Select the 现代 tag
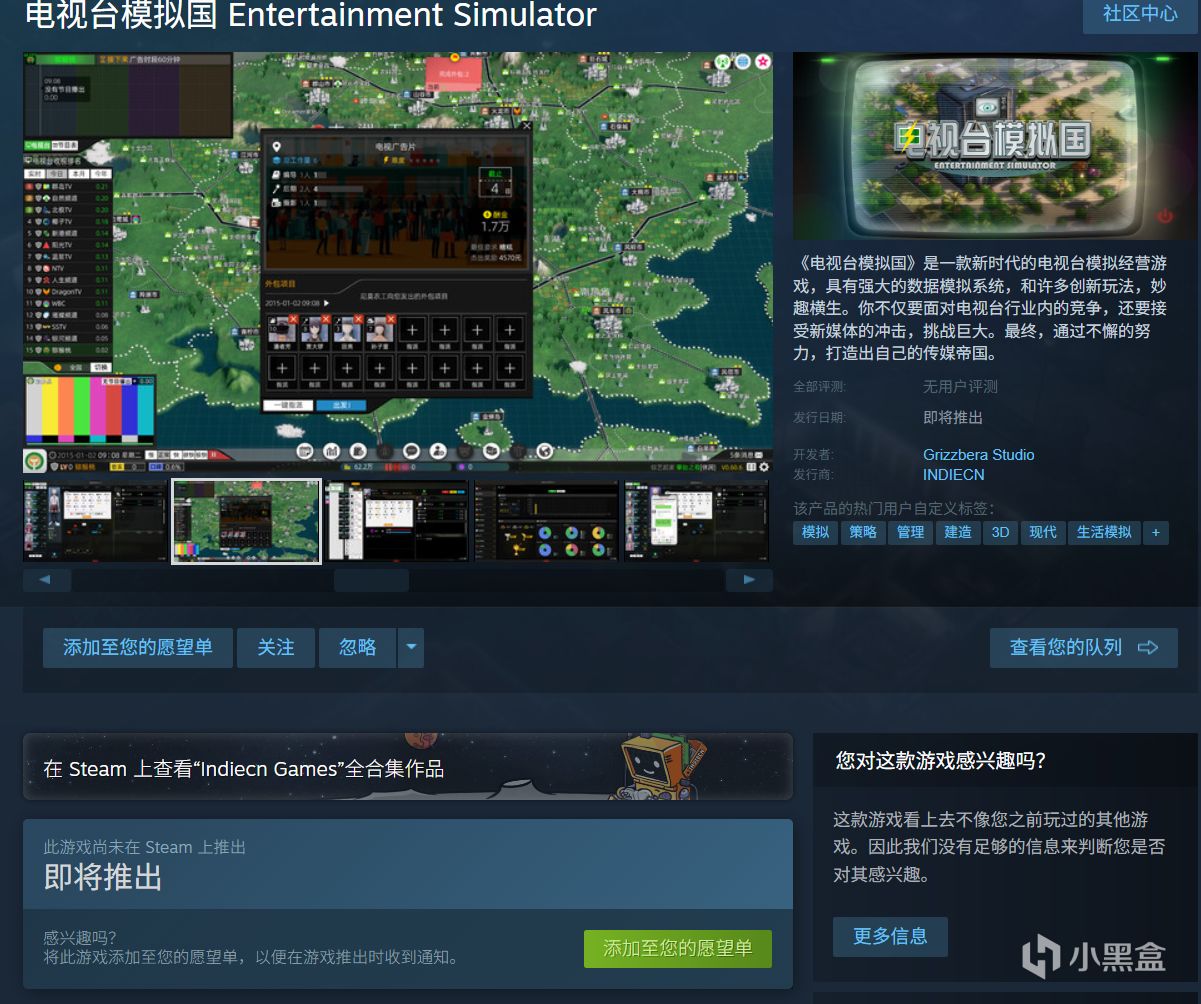 [x=1043, y=532]
